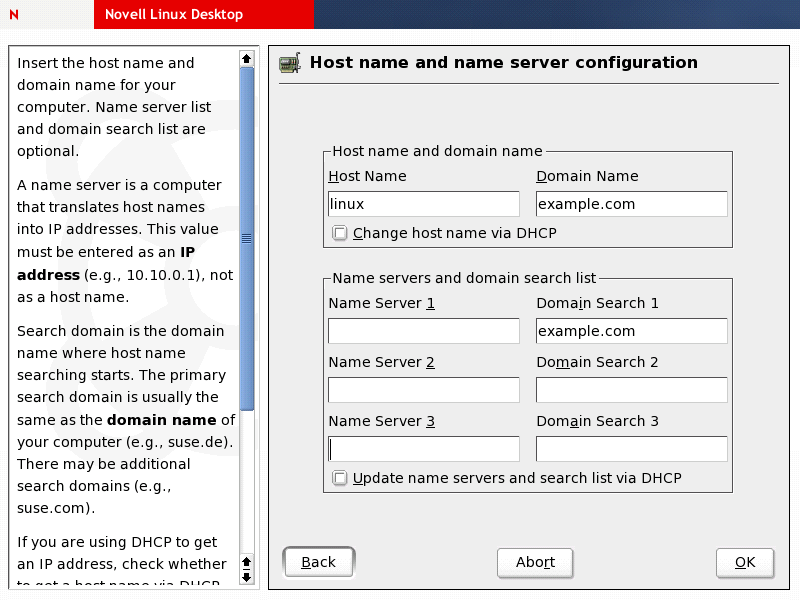Click the Name Server 3 label

382,421
